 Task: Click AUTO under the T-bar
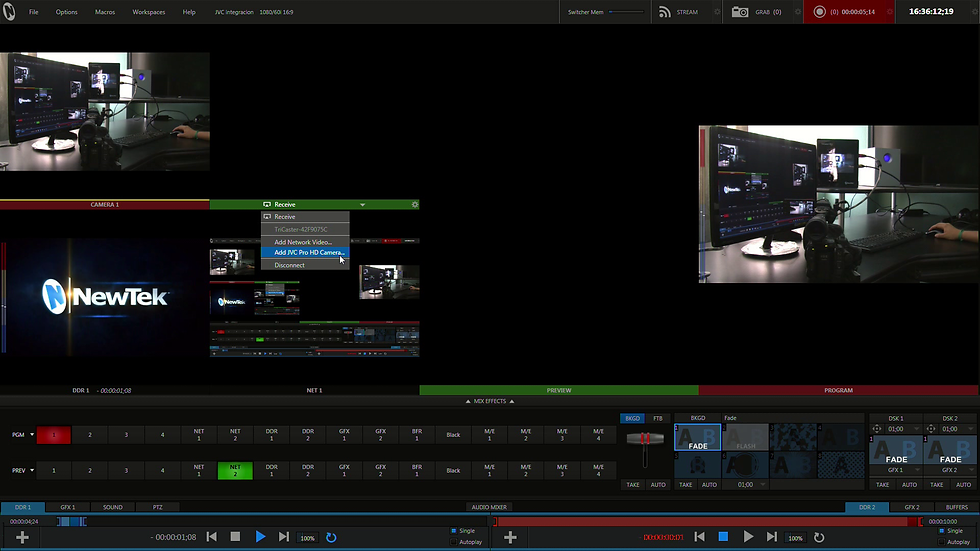click(x=658, y=485)
